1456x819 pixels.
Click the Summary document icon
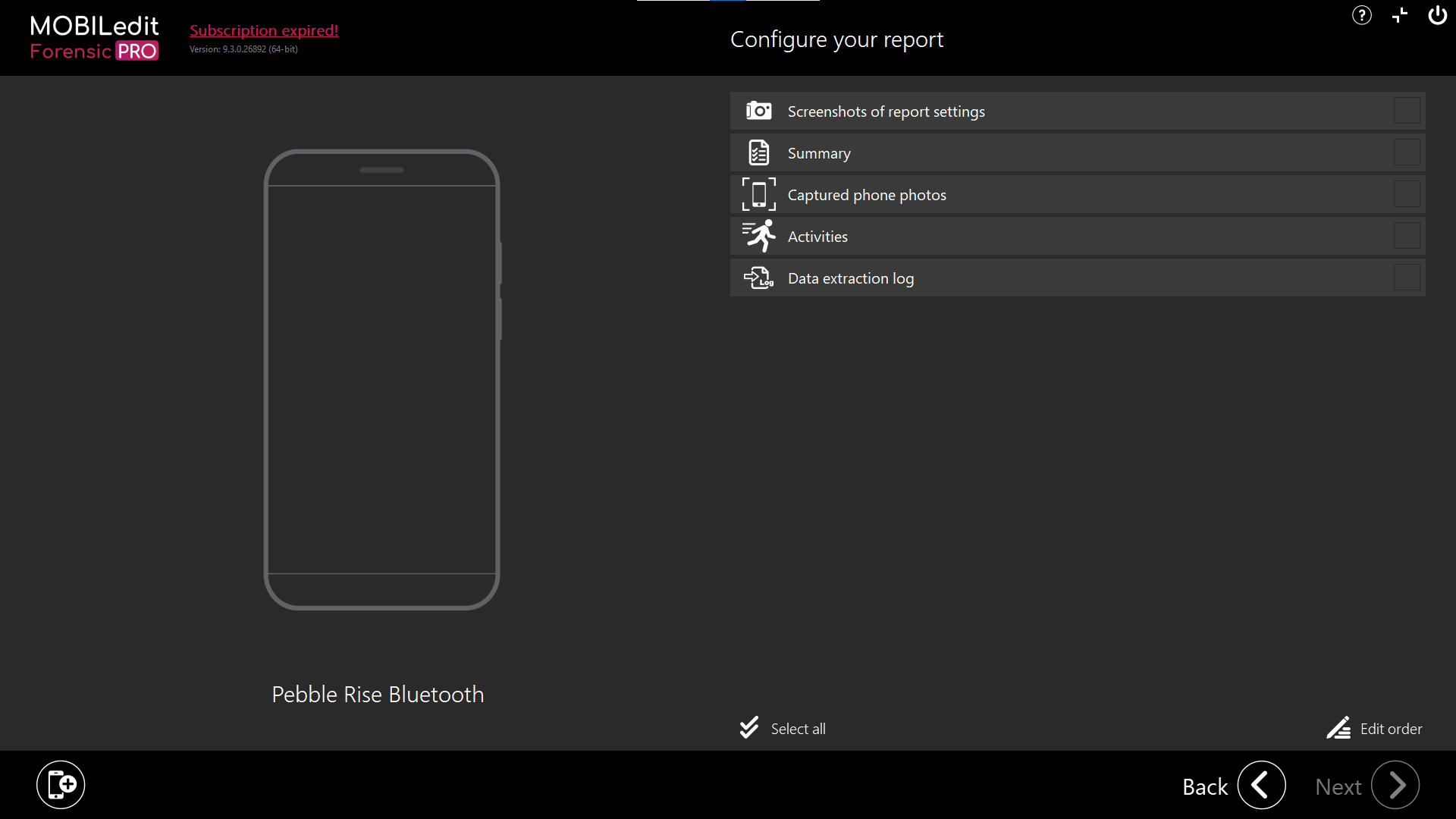pyautogui.click(x=758, y=153)
